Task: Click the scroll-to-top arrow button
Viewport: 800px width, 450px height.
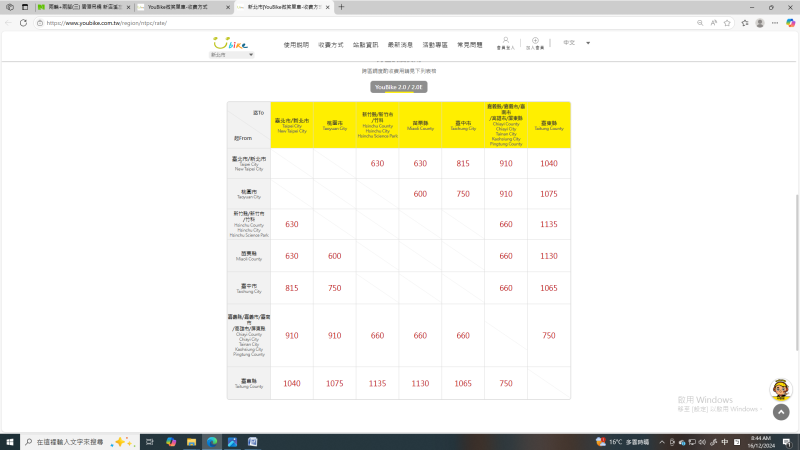Action: [781, 412]
